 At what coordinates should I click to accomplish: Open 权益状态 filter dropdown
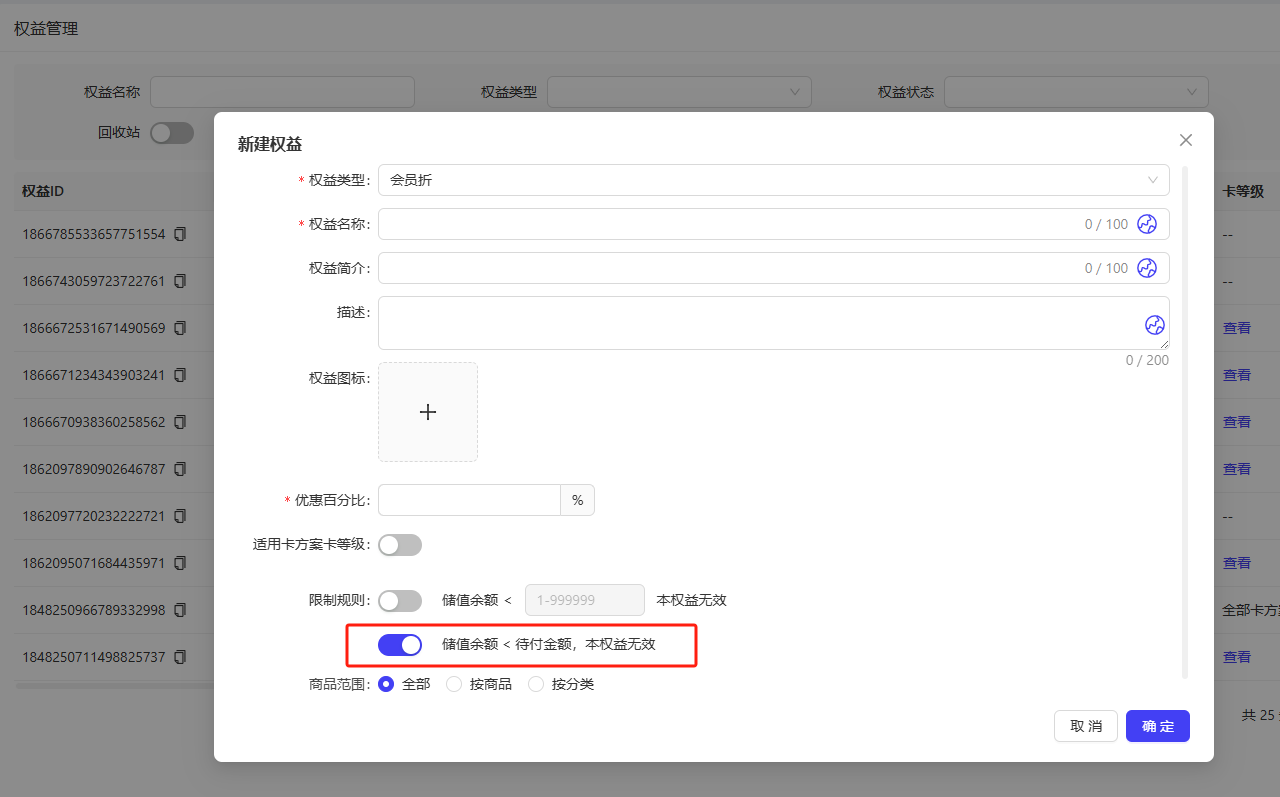(1076, 92)
